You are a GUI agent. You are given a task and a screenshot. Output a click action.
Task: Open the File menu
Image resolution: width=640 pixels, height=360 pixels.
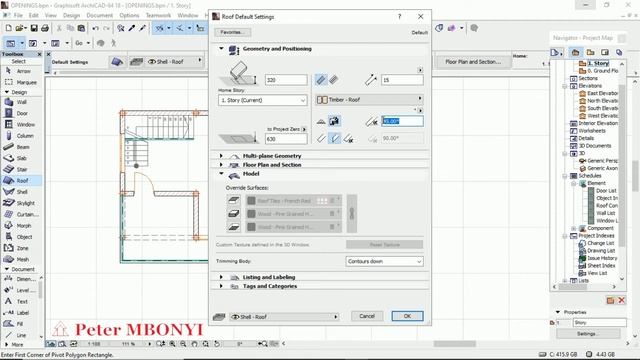coord(18,15)
